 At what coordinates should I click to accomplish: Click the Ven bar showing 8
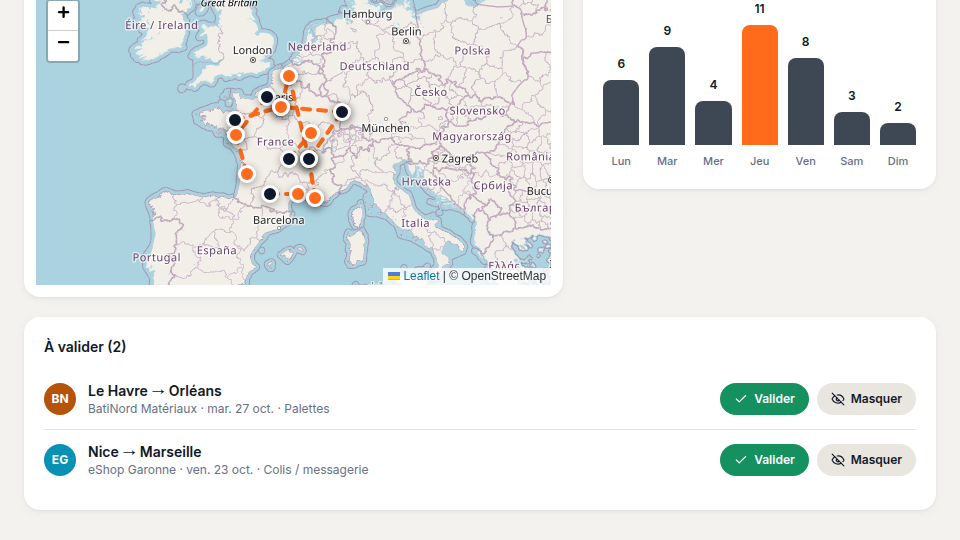806,102
